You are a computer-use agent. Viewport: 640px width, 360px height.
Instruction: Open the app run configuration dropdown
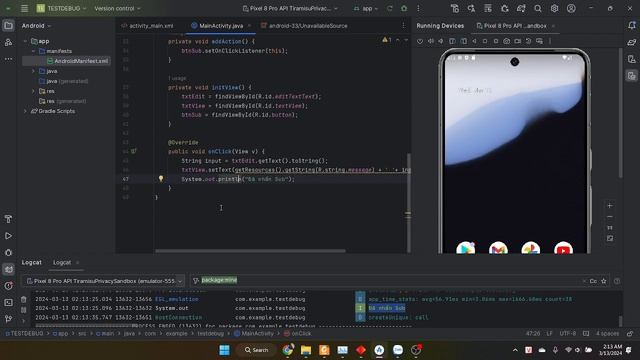365,8
